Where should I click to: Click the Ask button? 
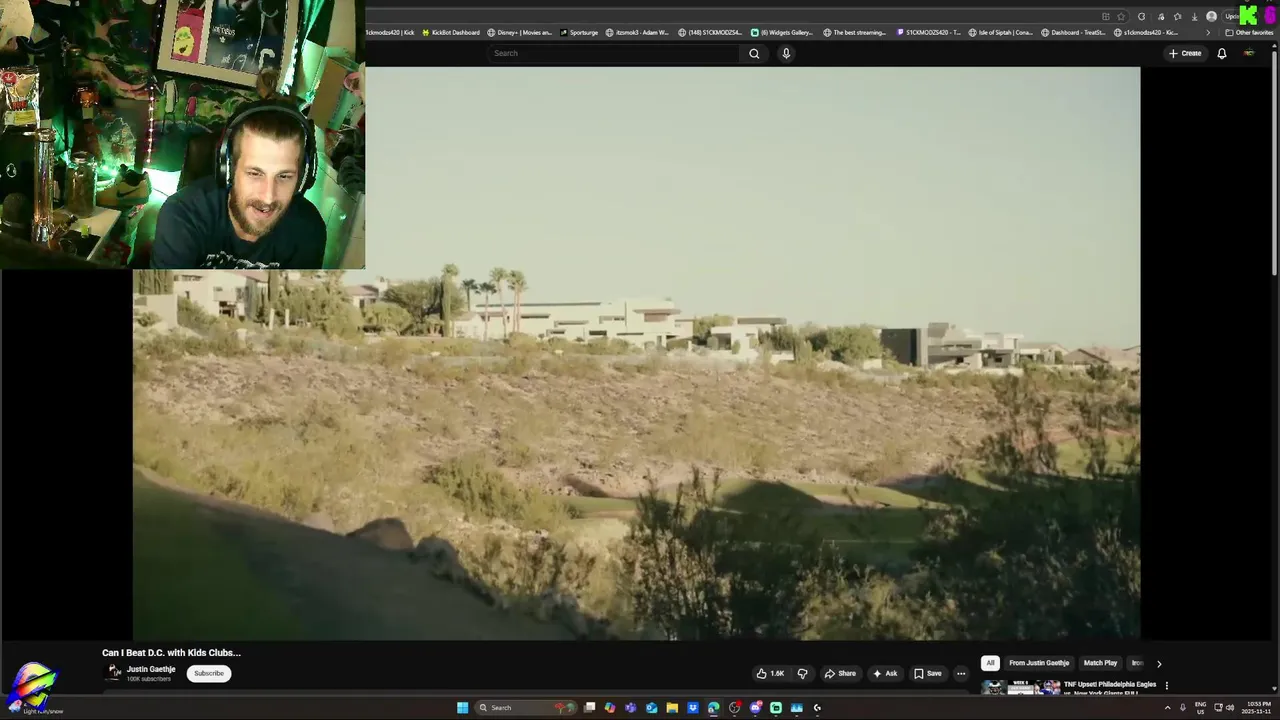[x=885, y=673]
